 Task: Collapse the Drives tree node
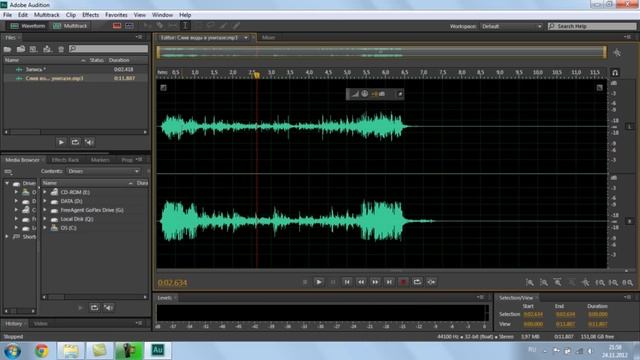[7, 183]
